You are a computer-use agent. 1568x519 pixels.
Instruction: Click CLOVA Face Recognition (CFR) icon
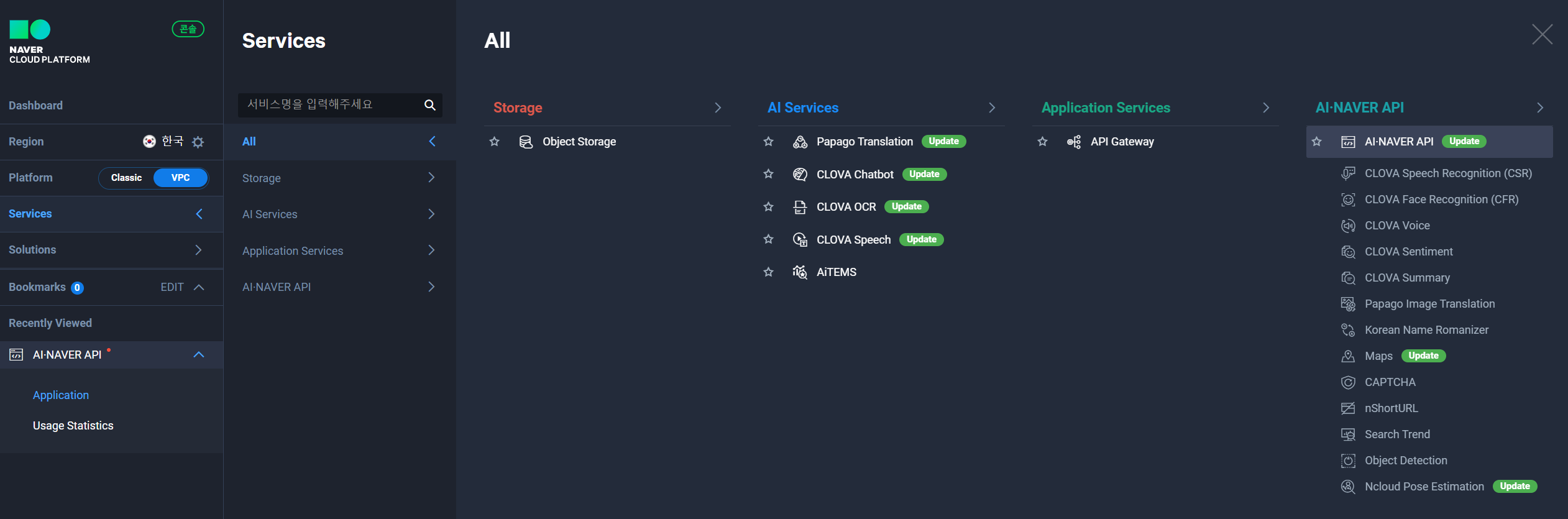tap(1348, 200)
